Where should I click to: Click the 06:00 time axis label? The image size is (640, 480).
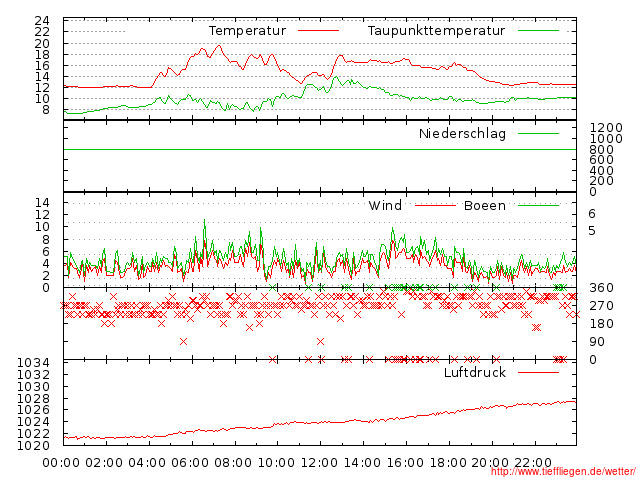point(190,462)
